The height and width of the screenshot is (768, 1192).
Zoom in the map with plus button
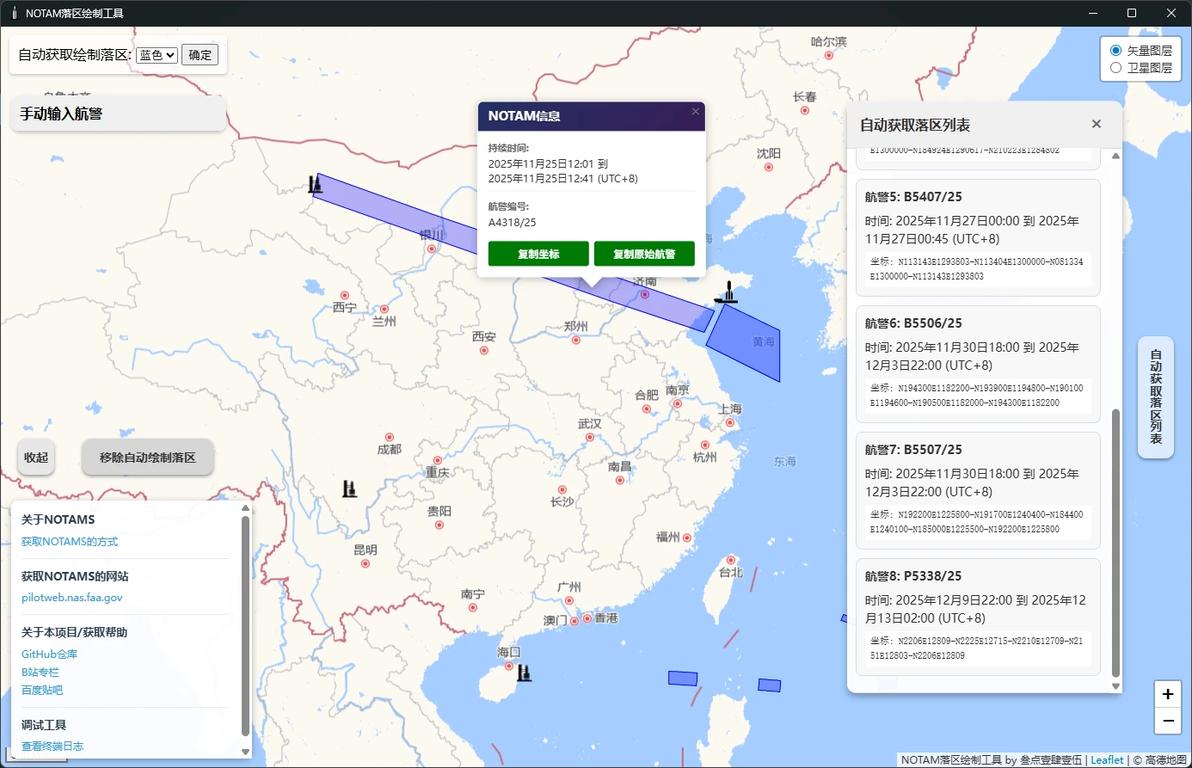[x=1168, y=694]
